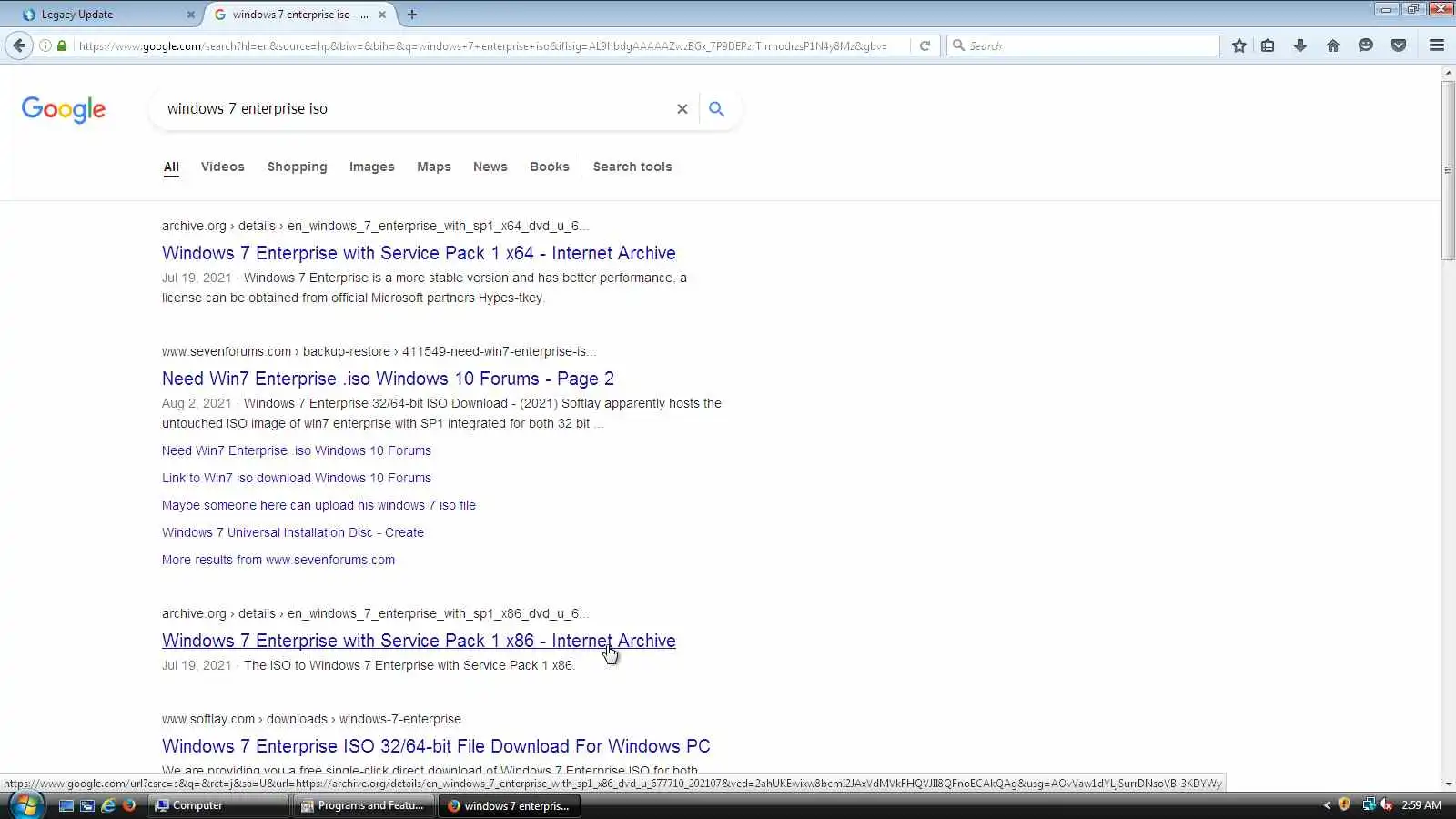This screenshot has height=819, width=1456.
Task: Close the windows 7 enterprise iso tab
Action: 382,15
